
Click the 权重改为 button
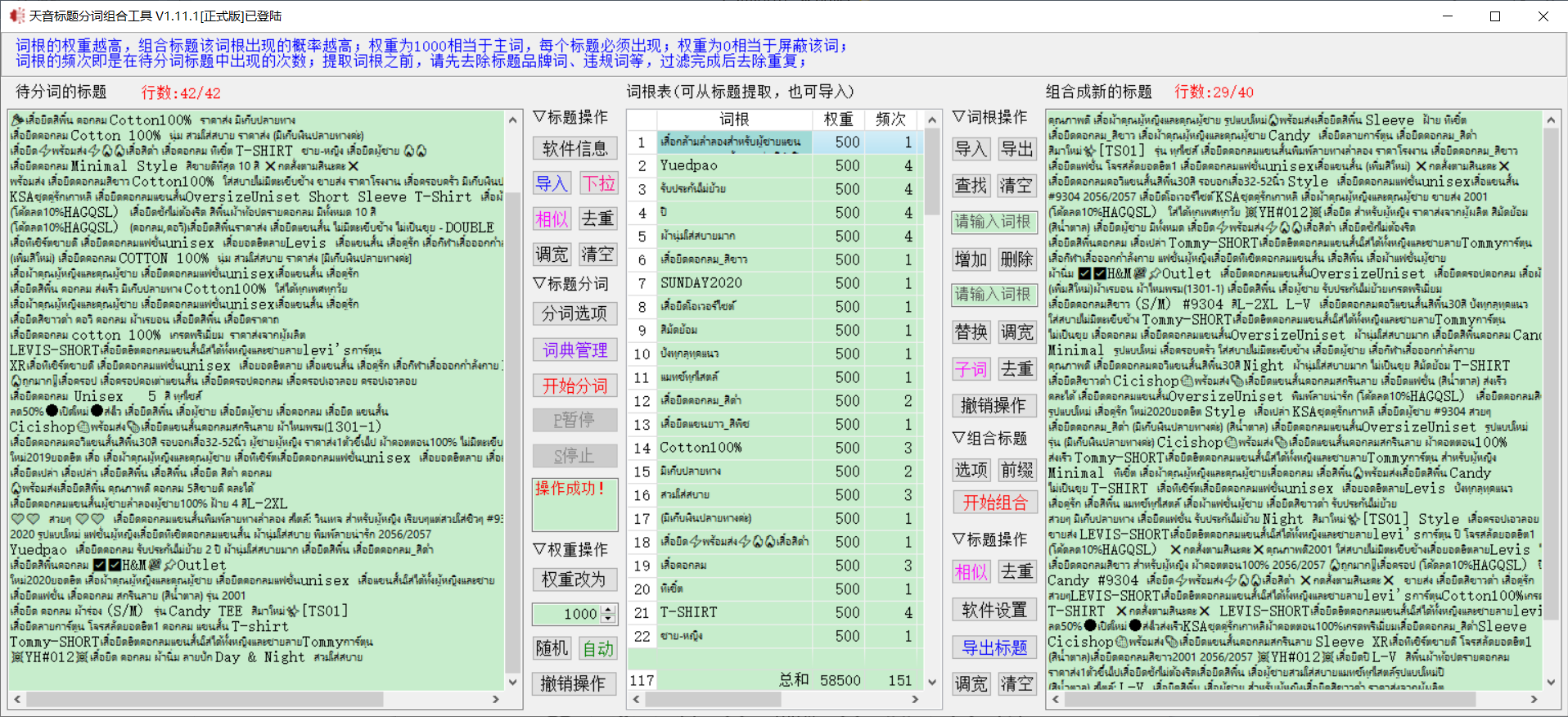[574, 579]
